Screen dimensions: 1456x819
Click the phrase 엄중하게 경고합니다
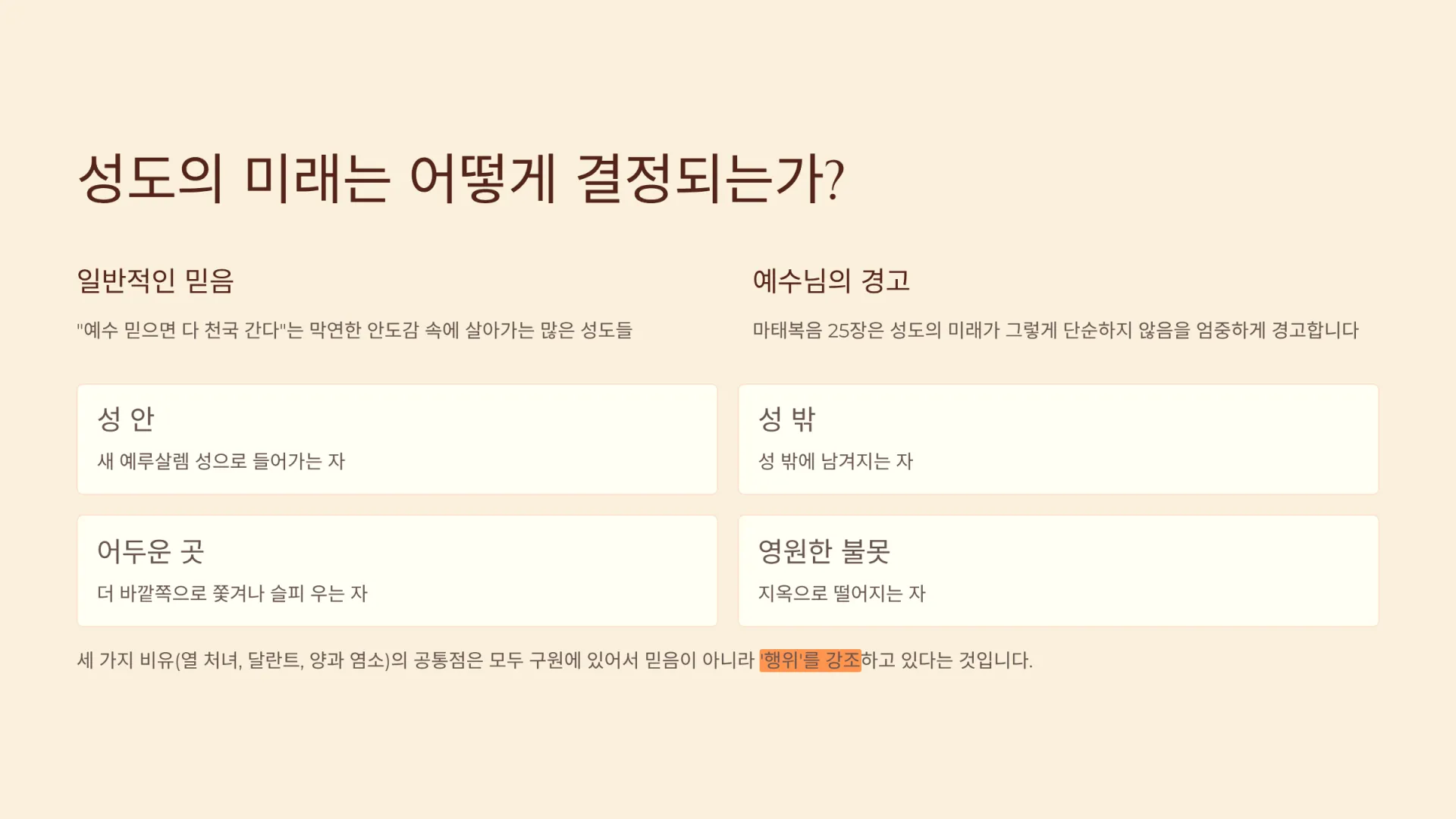[1277, 331]
